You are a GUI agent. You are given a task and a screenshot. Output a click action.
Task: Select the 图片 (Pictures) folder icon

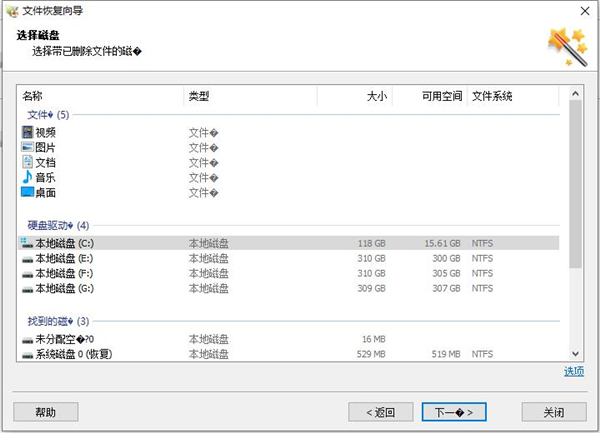[x=27, y=147]
